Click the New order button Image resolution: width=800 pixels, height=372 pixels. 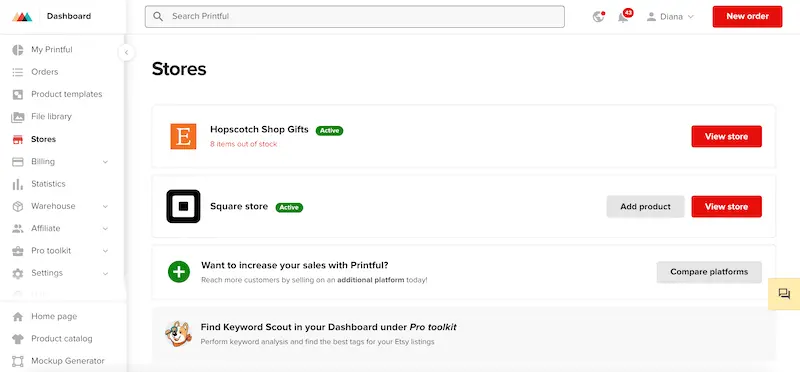747,16
